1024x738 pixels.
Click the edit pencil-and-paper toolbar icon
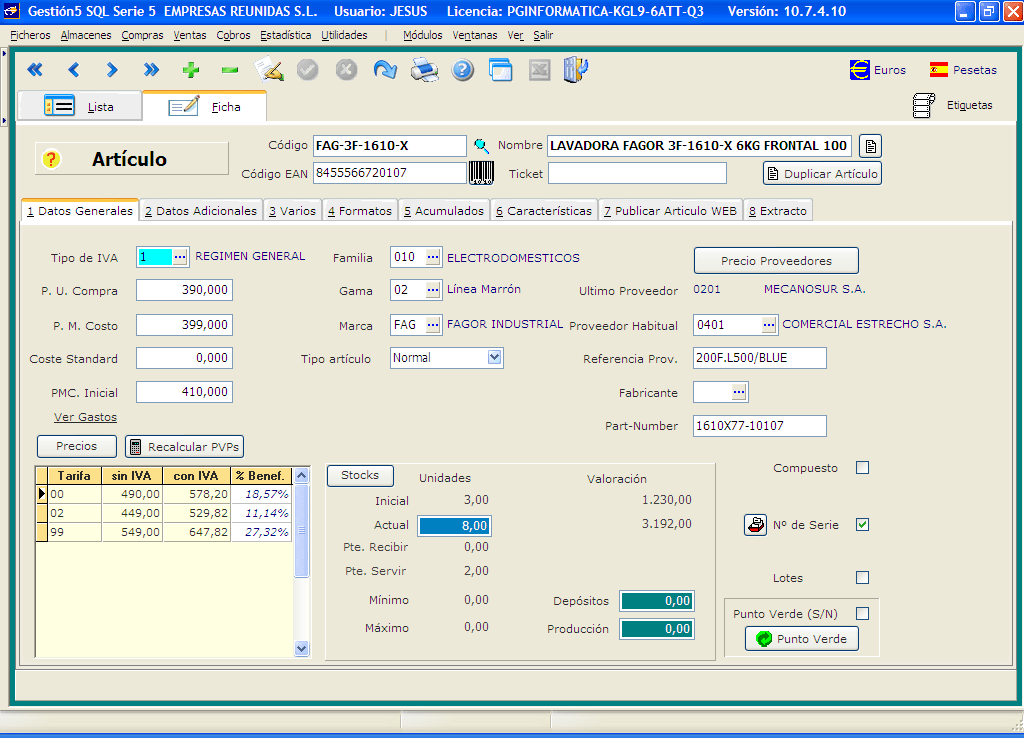click(269, 70)
